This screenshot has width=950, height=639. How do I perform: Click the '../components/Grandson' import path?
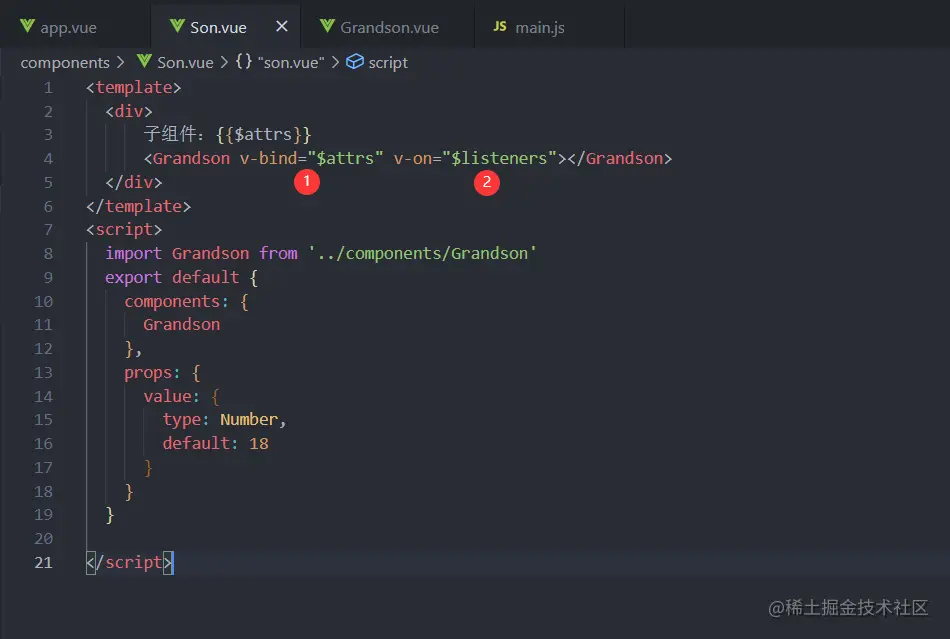click(422, 253)
